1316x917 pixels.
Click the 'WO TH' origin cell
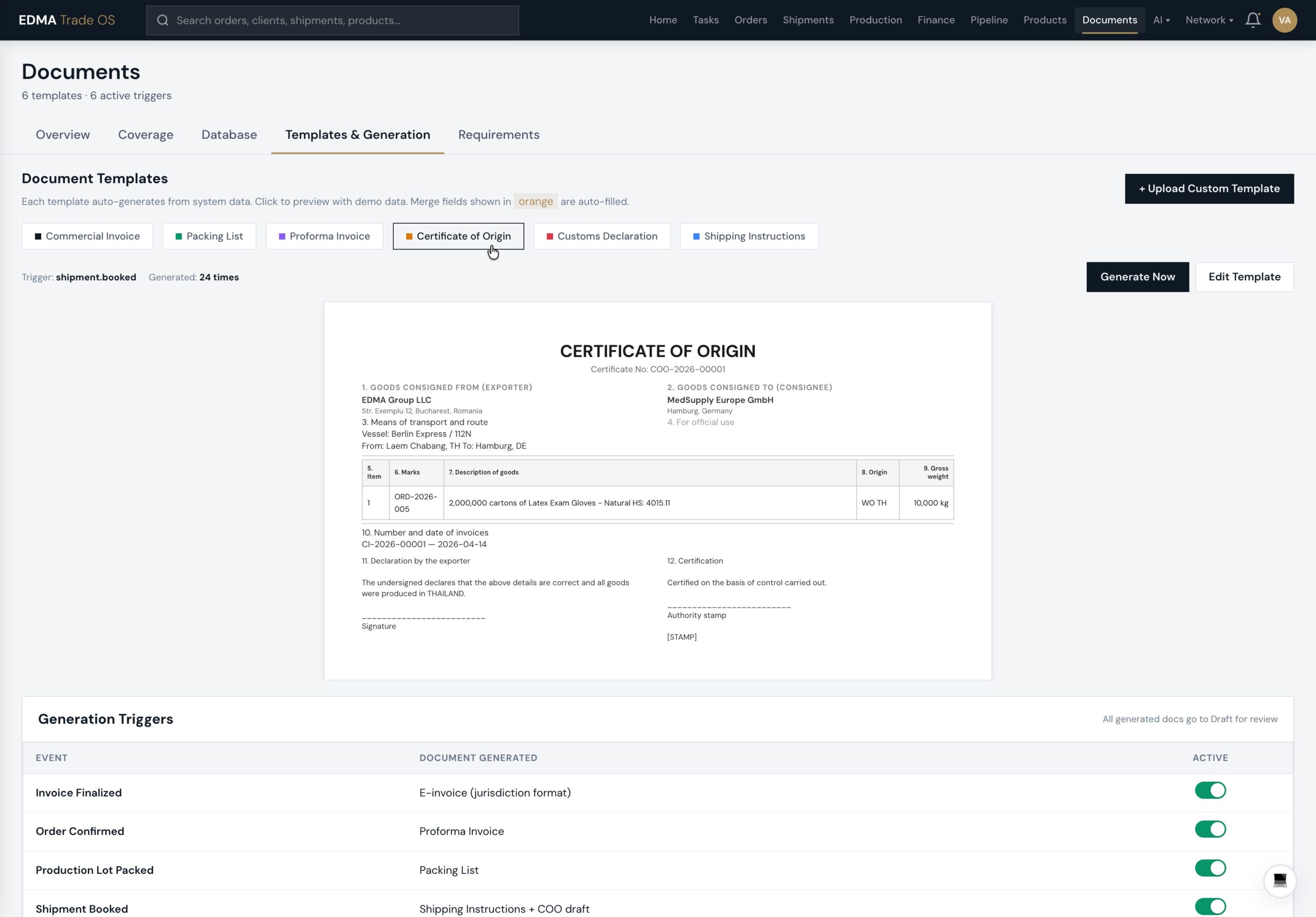tap(878, 503)
